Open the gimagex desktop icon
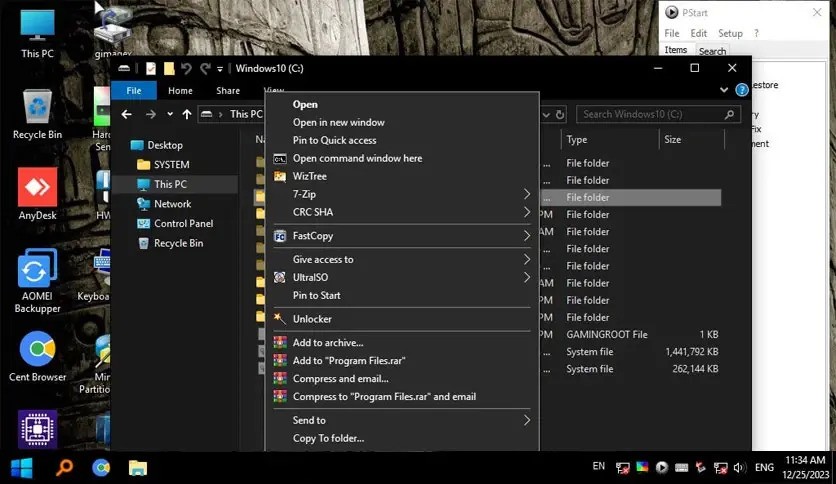This screenshot has width=836, height=484. pos(112,29)
